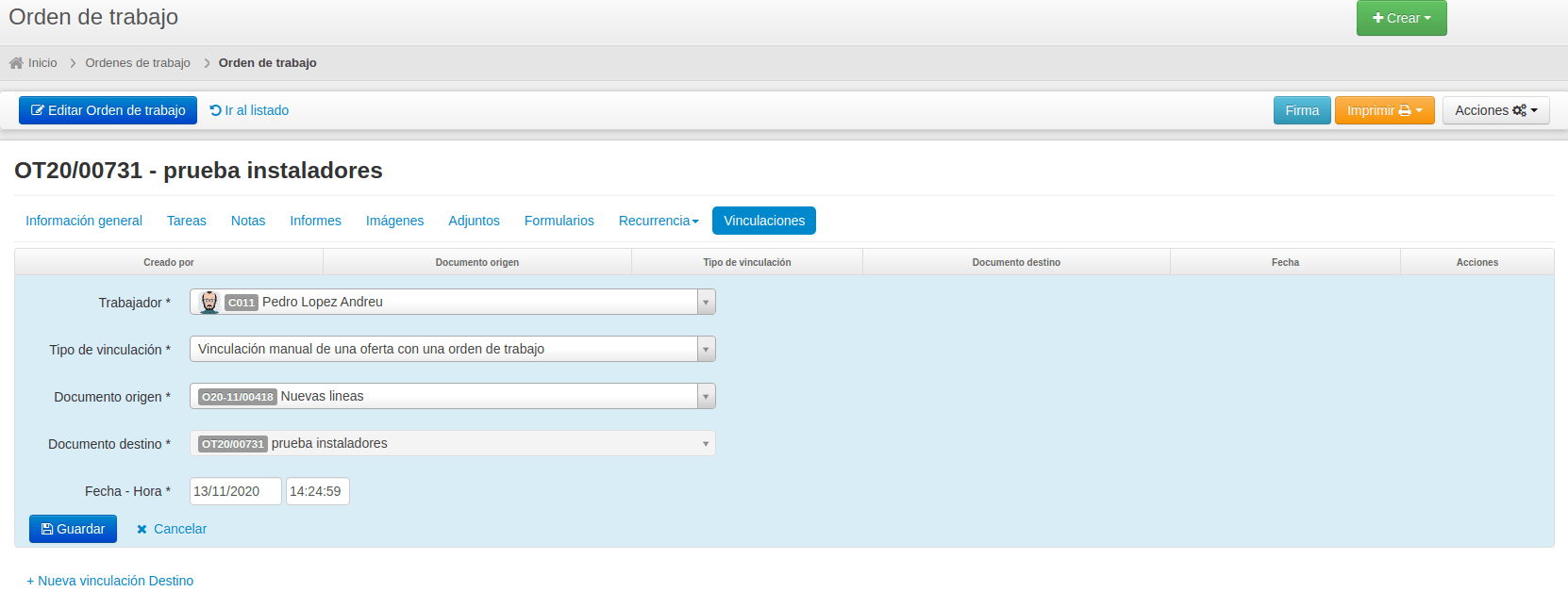The width and height of the screenshot is (1568, 592).
Task: Switch to the Información general tab
Action: point(84,221)
